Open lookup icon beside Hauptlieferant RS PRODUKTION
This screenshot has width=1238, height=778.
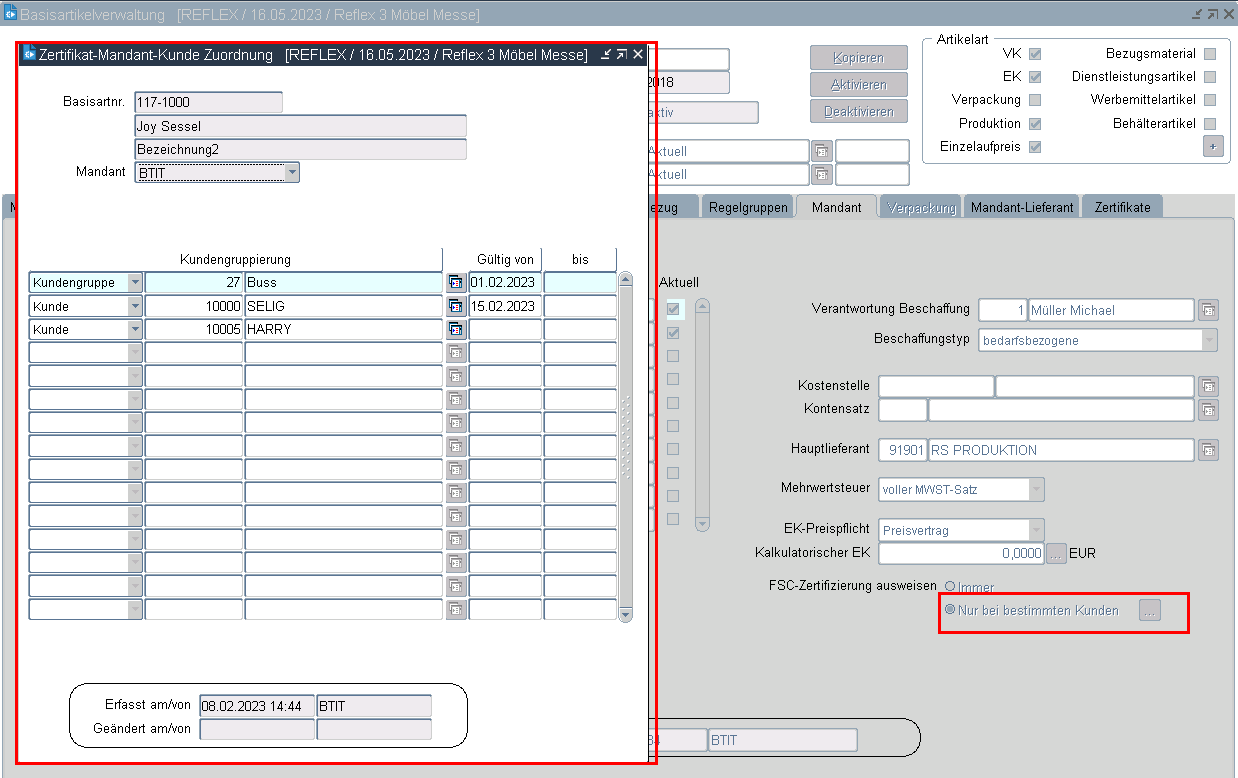(x=1209, y=450)
